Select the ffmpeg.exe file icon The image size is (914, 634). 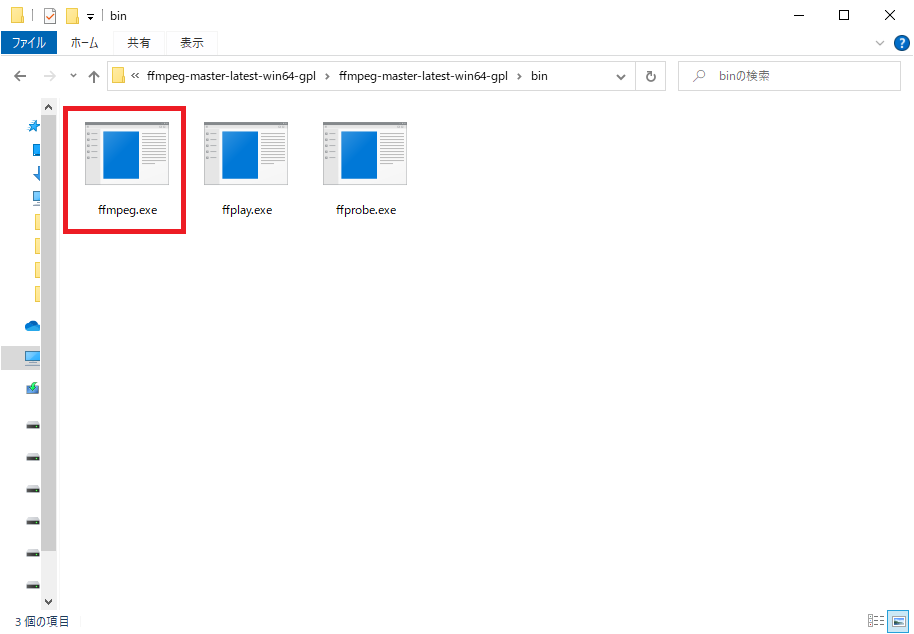(127, 153)
